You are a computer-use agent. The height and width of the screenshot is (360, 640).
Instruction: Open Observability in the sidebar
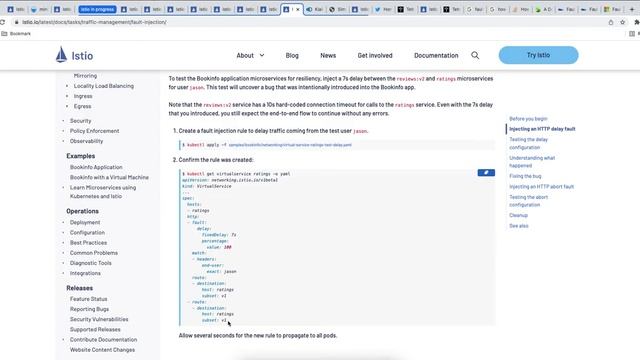[86, 141]
